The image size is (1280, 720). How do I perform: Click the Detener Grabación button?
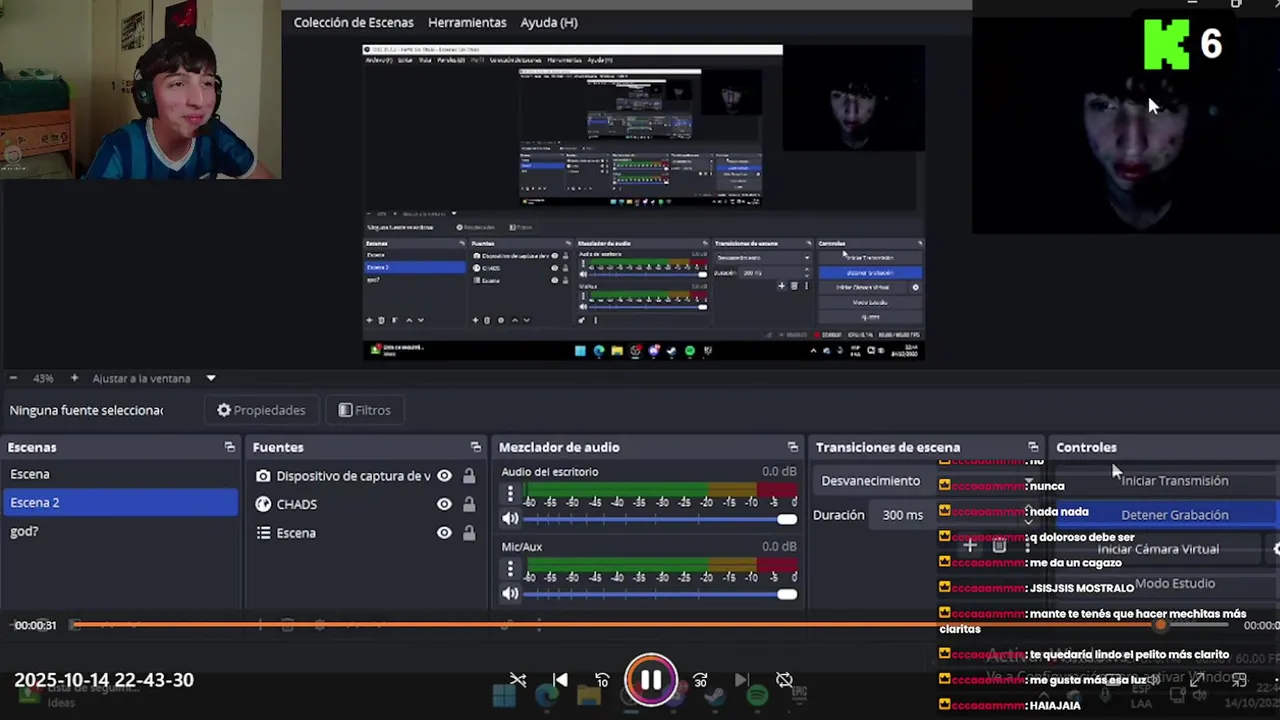point(1167,515)
